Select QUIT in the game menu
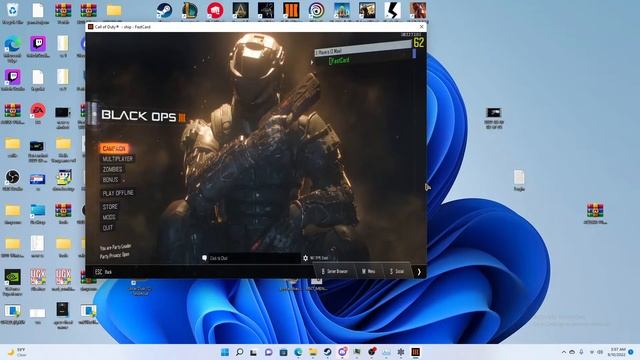 click(108, 228)
